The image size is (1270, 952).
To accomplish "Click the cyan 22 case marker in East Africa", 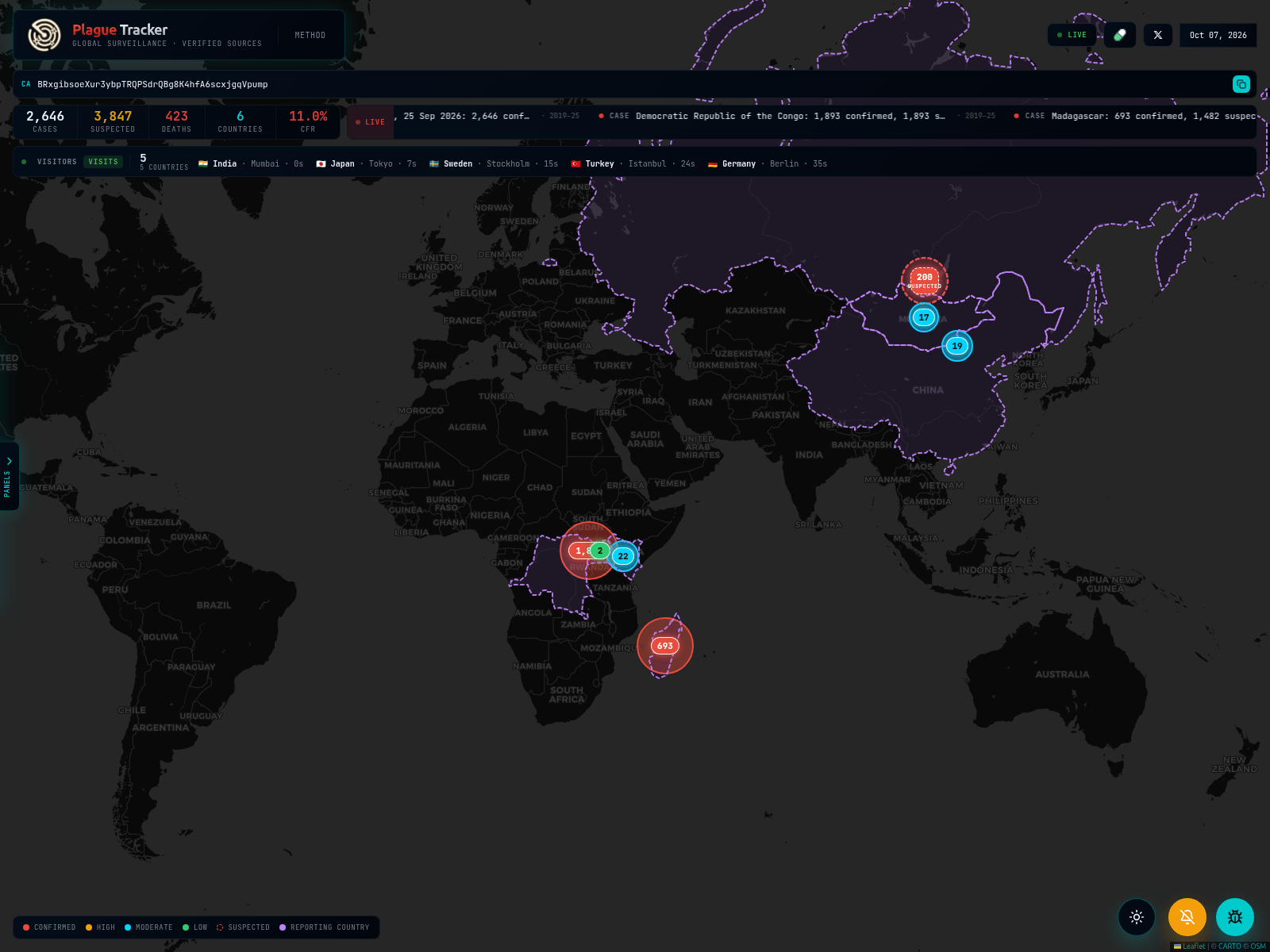I will point(623,556).
